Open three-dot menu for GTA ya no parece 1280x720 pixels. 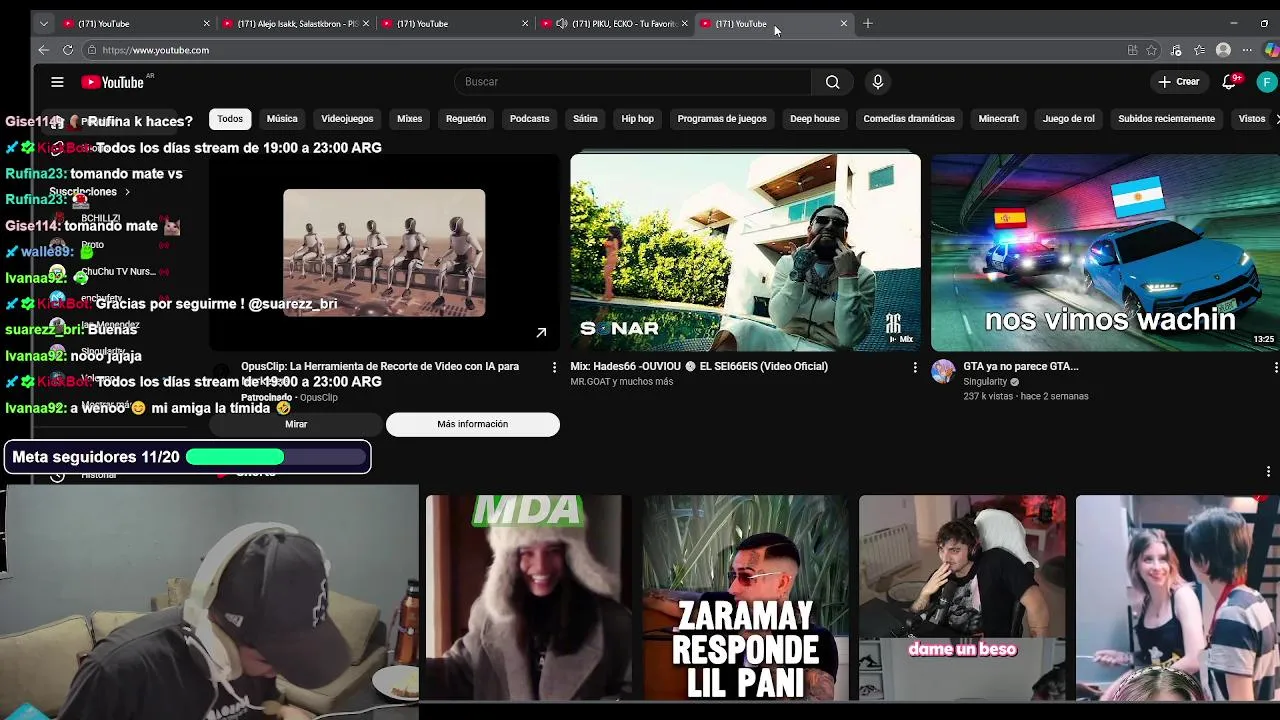[x=1275, y=368]
